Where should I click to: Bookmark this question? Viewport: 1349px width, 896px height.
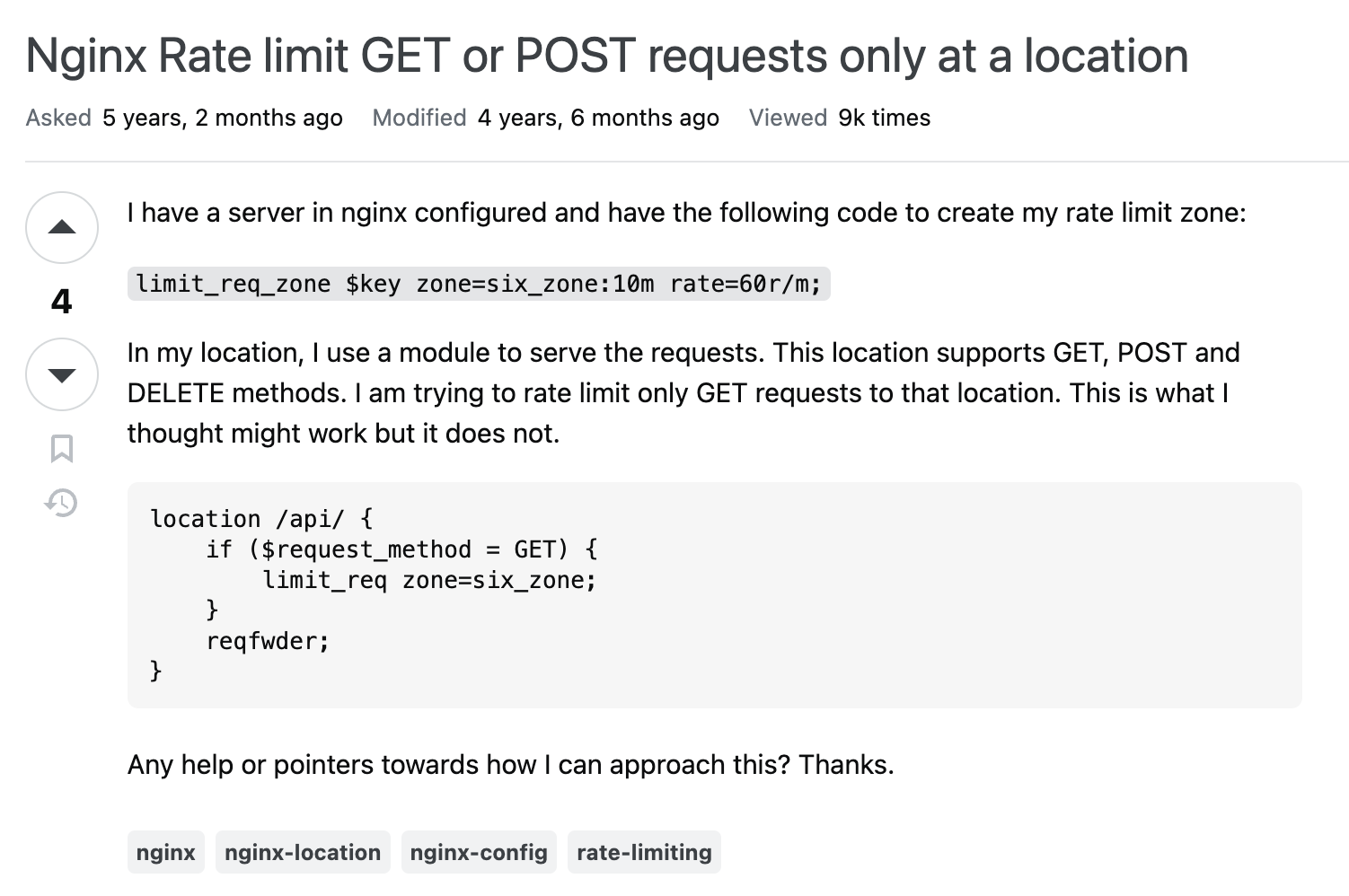[61, 448]
